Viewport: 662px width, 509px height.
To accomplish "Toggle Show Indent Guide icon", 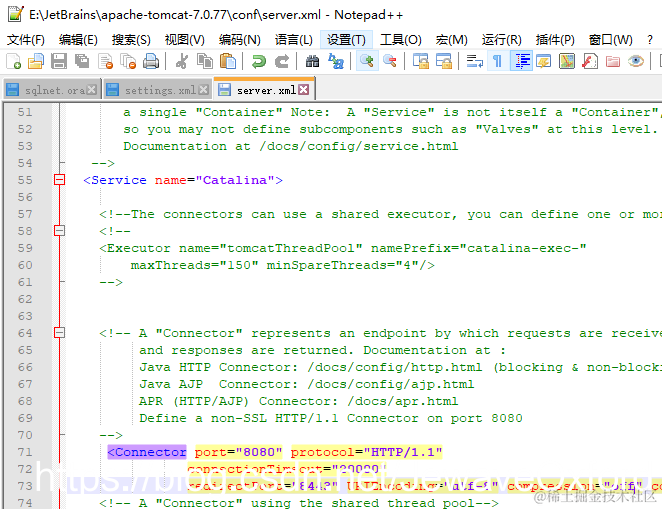I will point(521,62).
